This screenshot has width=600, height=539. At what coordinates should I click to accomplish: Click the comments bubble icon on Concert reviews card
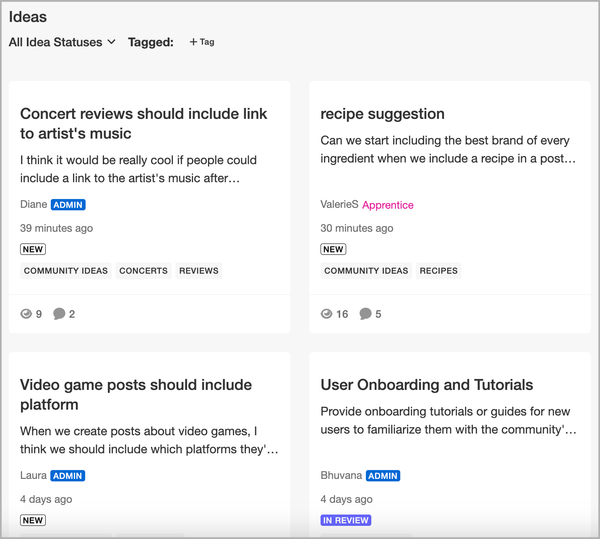click(59, 314)
